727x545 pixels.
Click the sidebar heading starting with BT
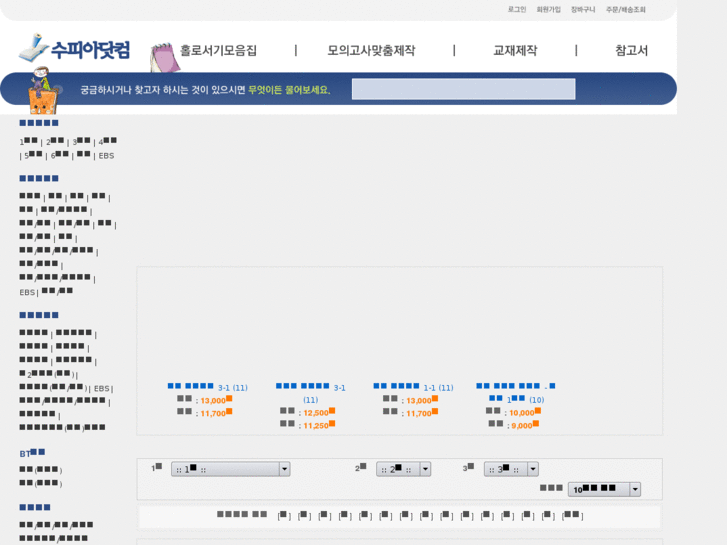[32, 453]
